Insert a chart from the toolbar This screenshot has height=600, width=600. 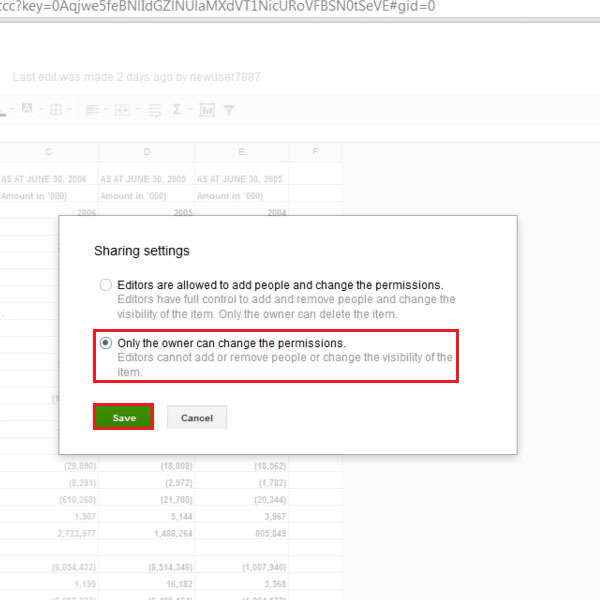(x=207, y=110)
